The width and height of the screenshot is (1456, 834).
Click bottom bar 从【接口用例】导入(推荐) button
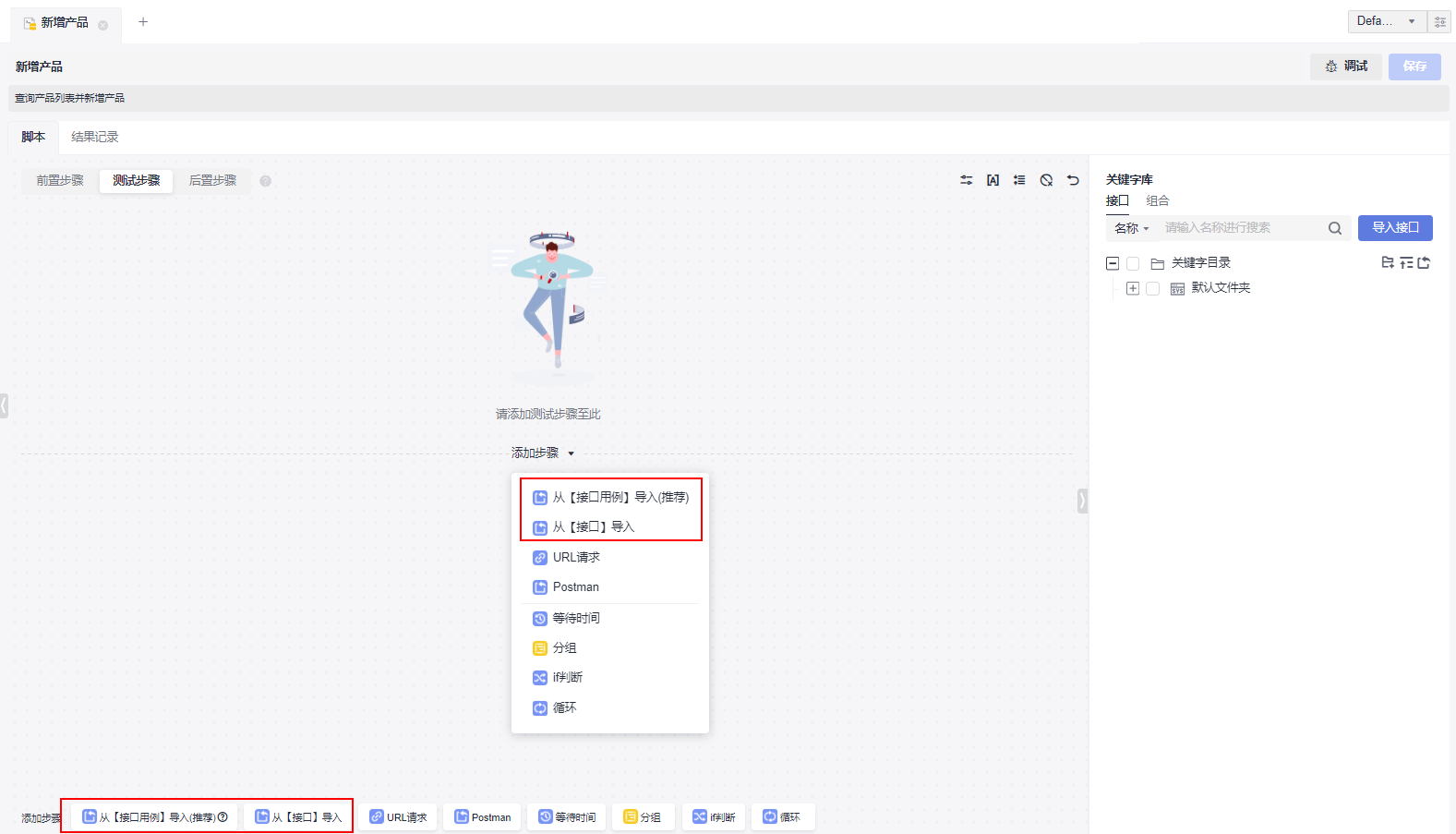[x=154, y=817]
